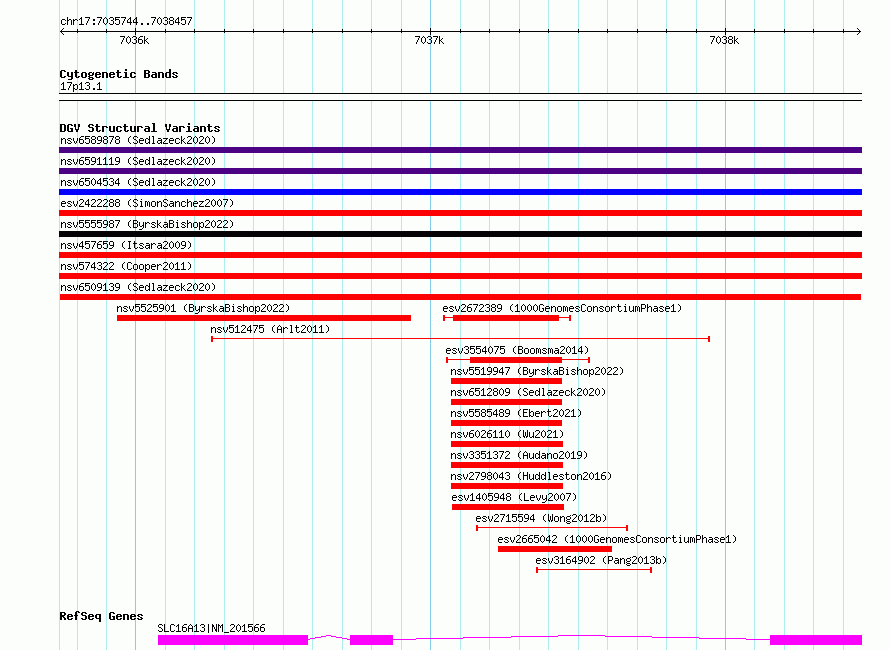Open nsv5585489 (Ebert2021) label

pyautogui.click(x=516, y=413)
